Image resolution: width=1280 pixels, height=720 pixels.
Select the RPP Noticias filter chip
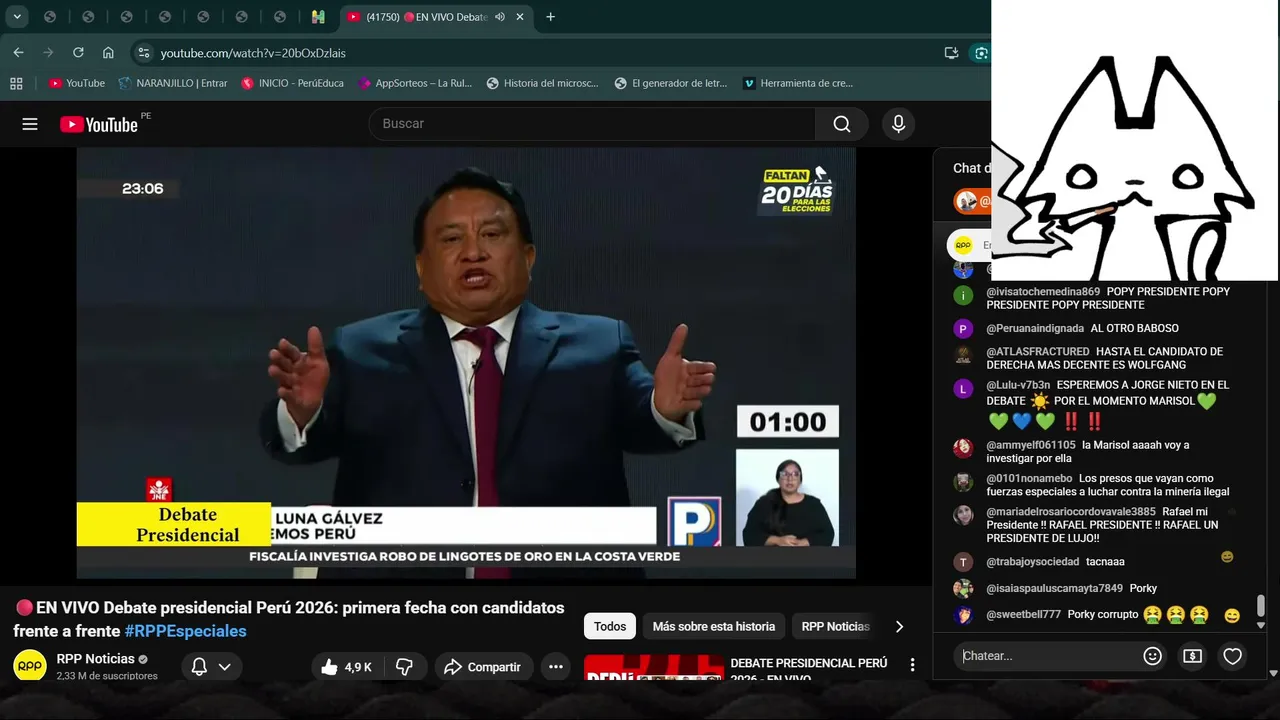point(835,626)
